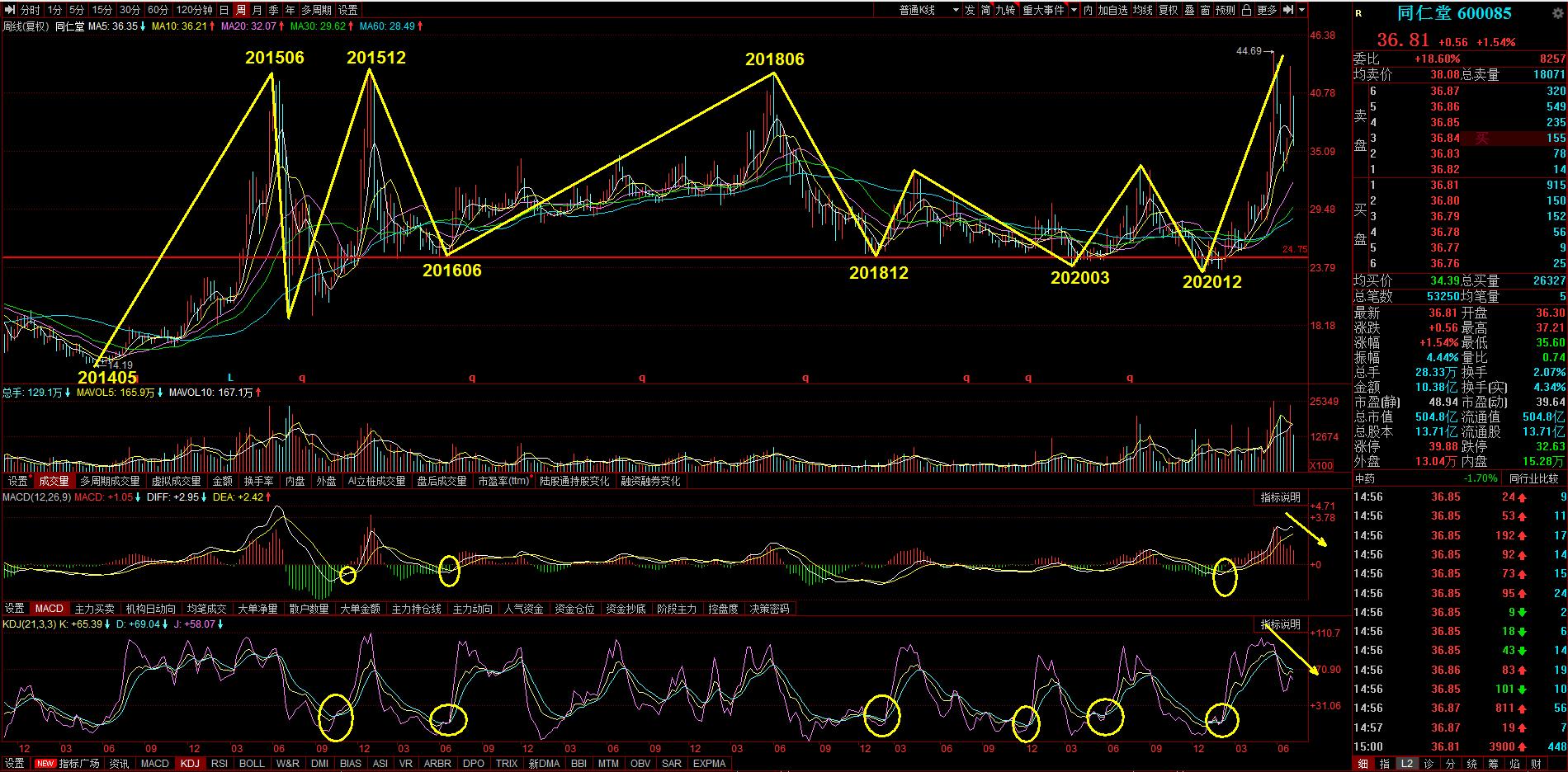
Task: Click the arrow icon left of 分时
Action: click(x=11, y=10)
